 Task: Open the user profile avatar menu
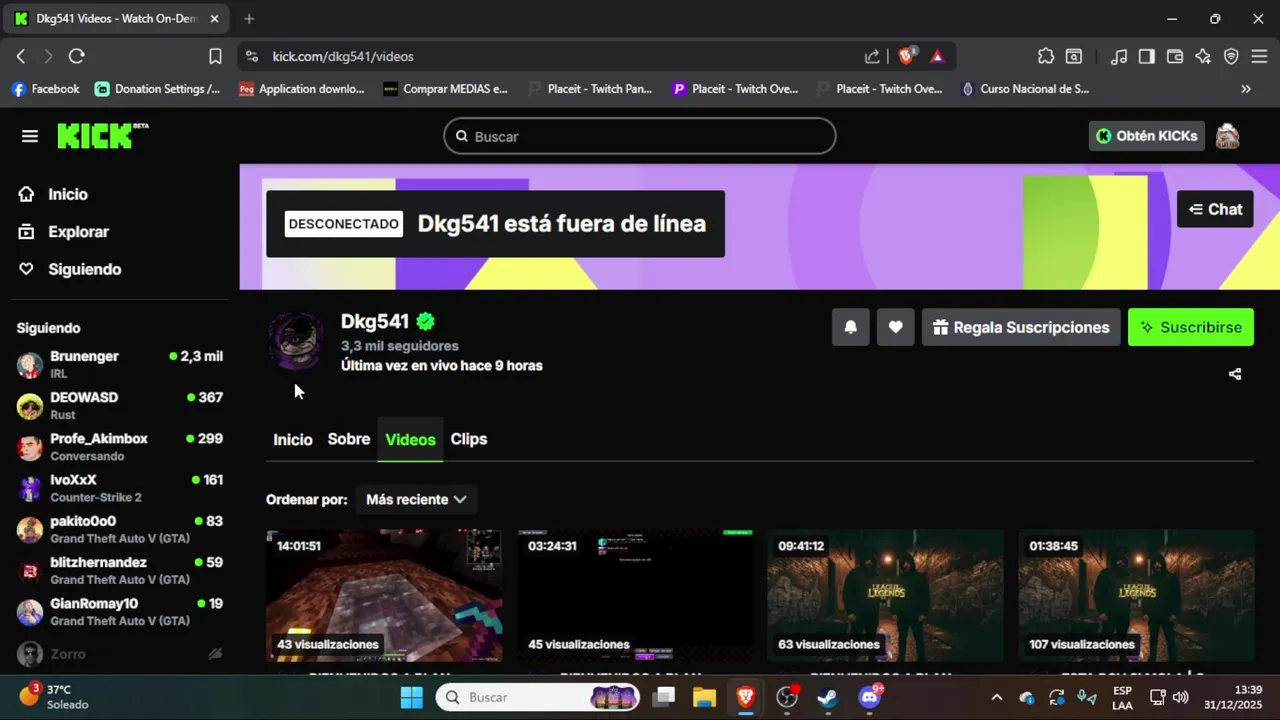coord(1227,136)
